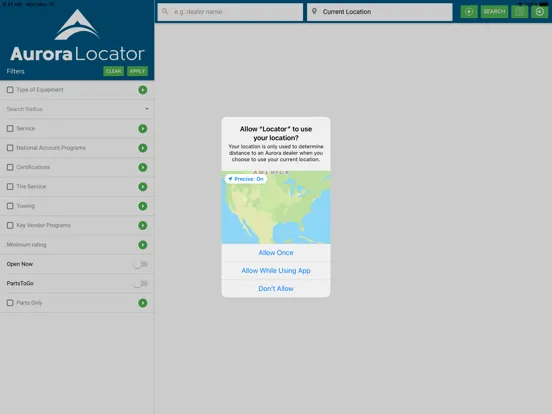The width and height of the screenshot is (552, 414).
Task: Choose Don't Allow in location dialog
Action: tap(276, 289)
